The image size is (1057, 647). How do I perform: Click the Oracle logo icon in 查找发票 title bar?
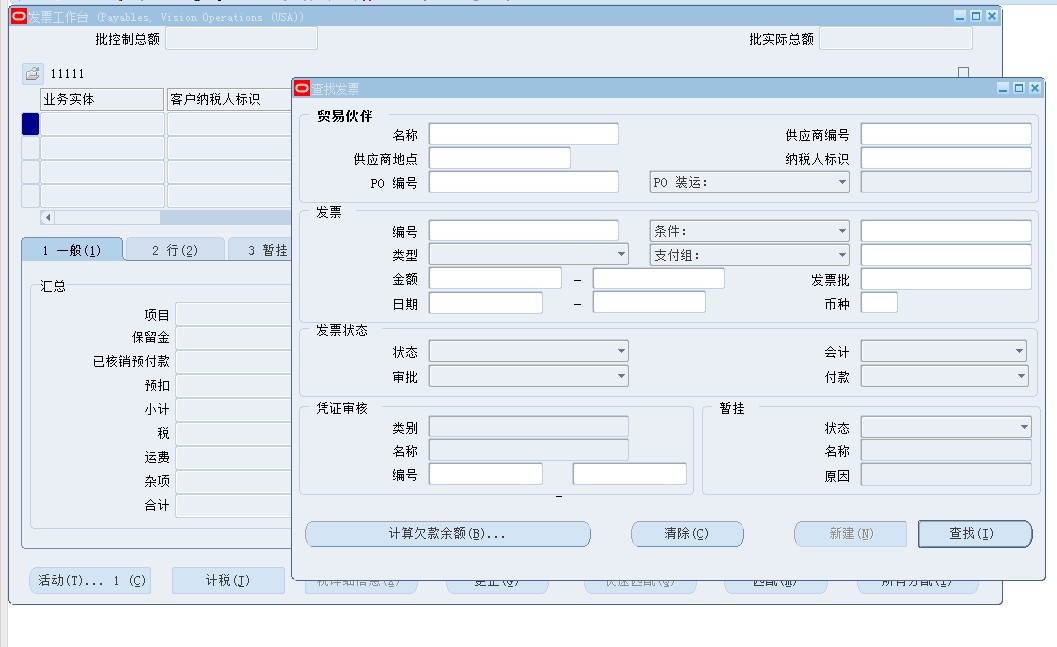pyautogui.click(x=301, y=88)
